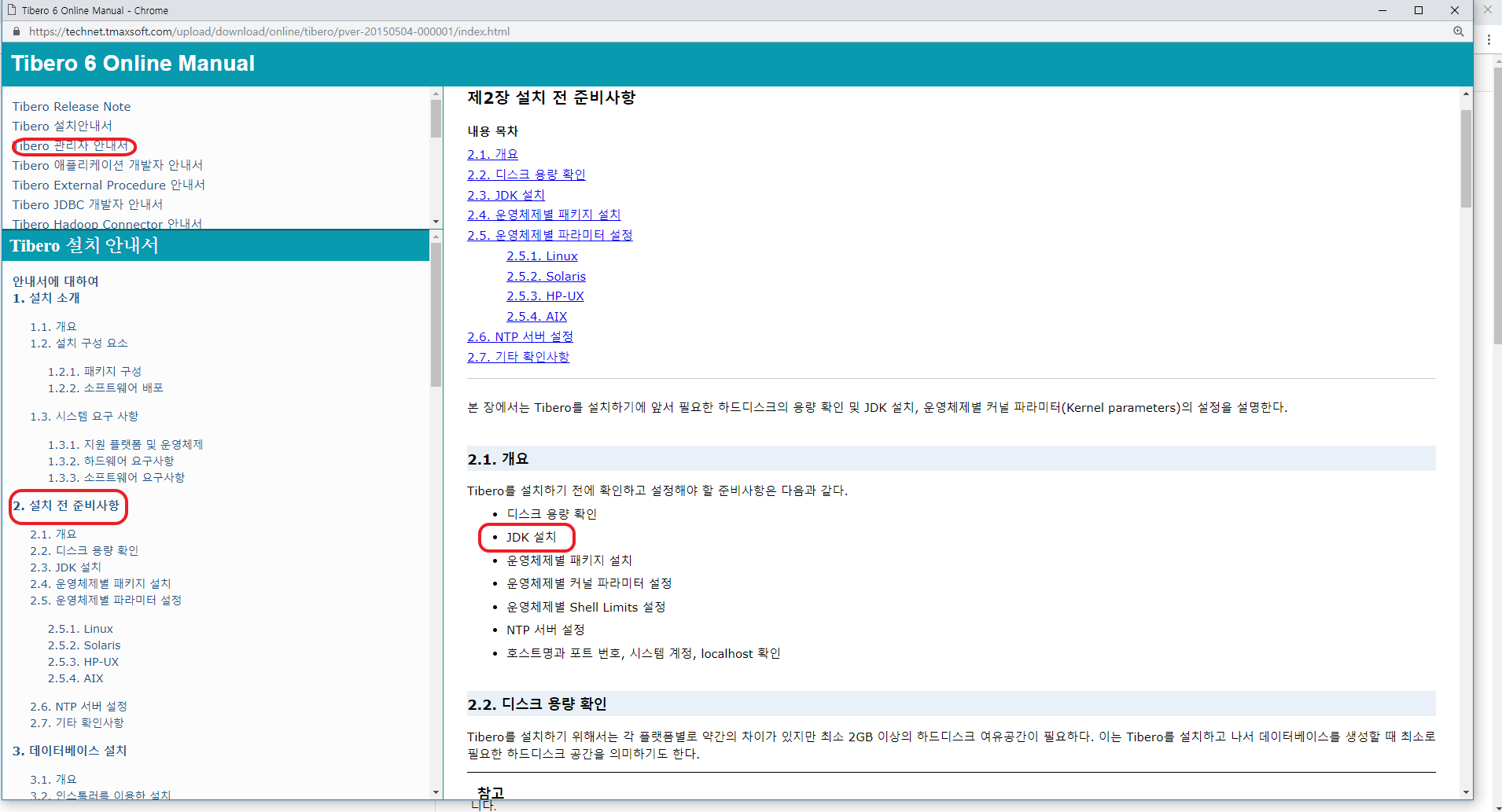Select 2.5.3. HP-UX in left tree

click(x=83, y=662)
